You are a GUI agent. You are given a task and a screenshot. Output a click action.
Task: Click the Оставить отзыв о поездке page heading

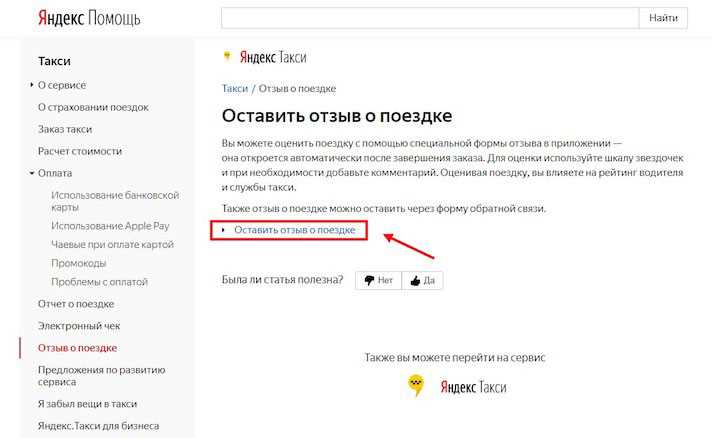point(337,116)
